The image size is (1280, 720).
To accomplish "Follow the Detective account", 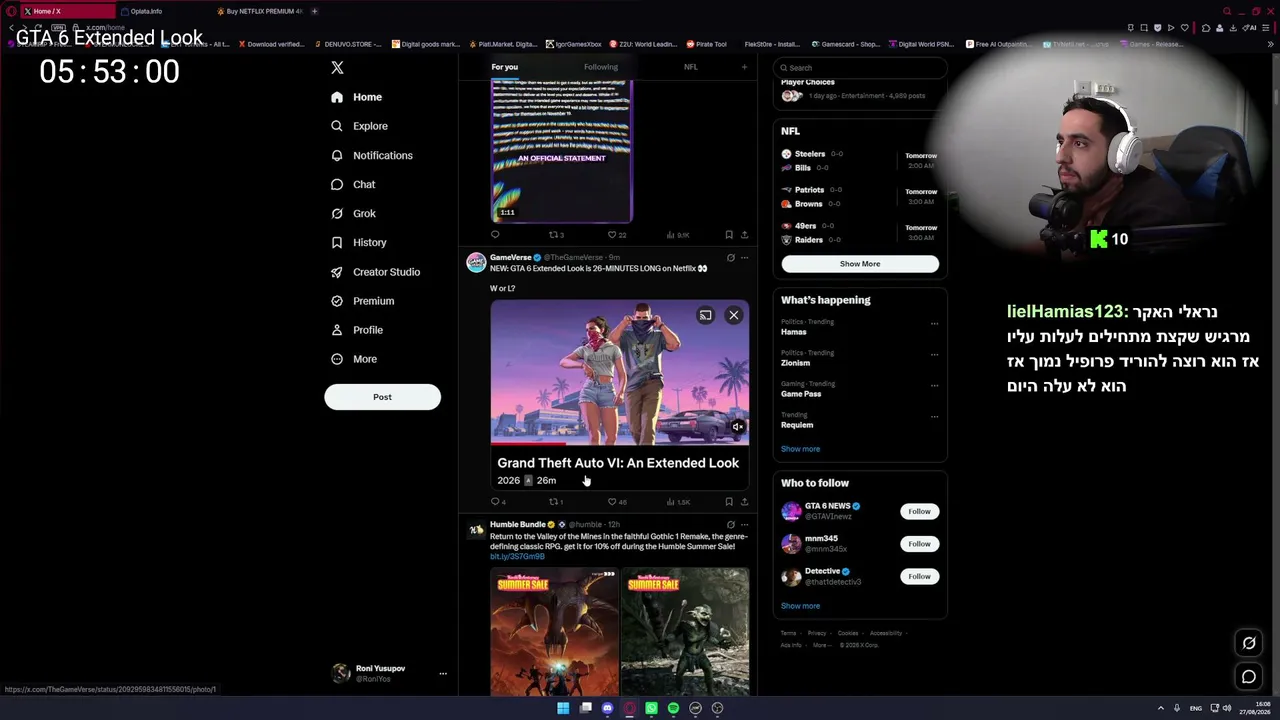I will pyautogui.click(x=919, y=576).
